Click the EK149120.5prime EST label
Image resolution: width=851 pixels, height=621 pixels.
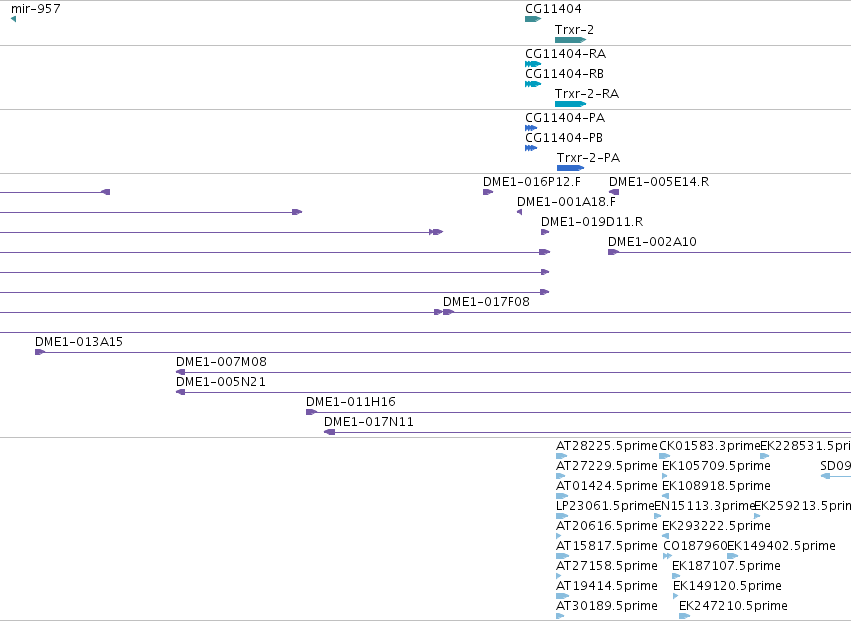[x=727, y=587]
